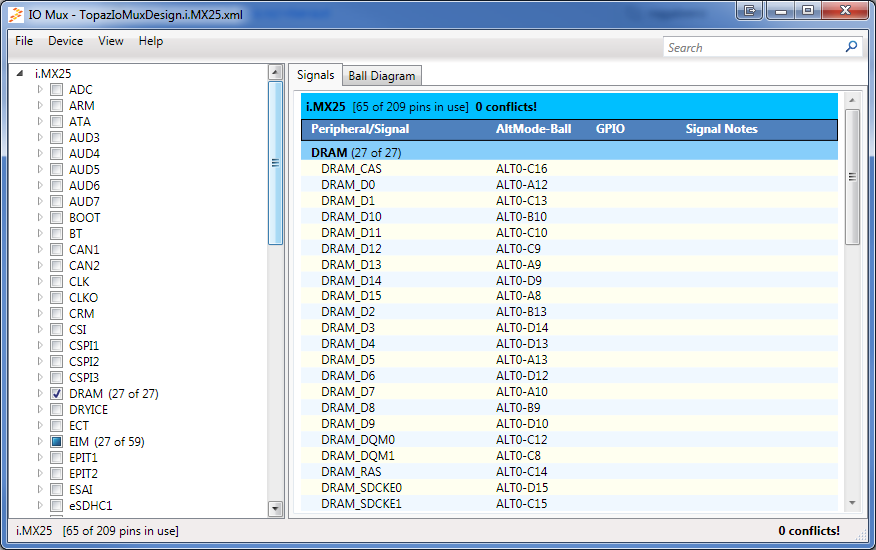
Task: Open the Help menu
Action: point(151,41)
